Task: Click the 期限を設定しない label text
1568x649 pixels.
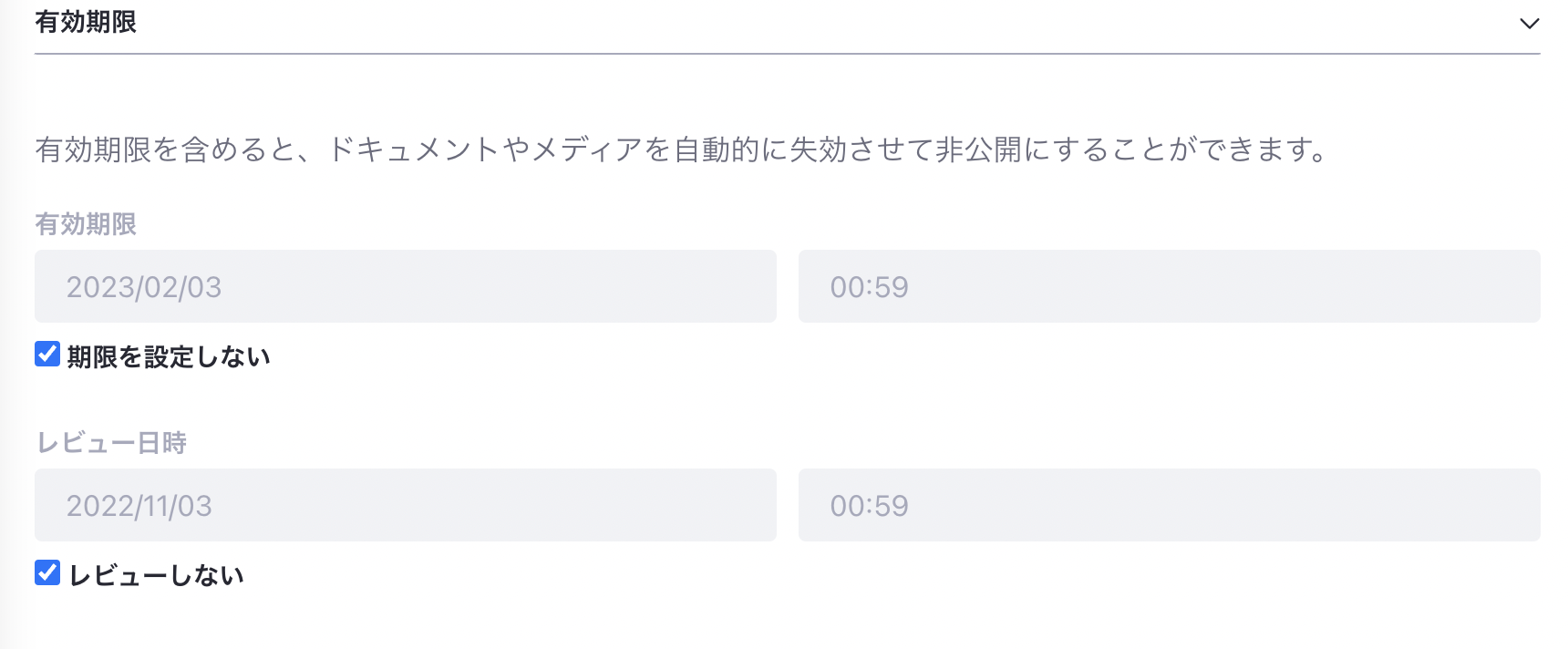Action: point(169,356)
